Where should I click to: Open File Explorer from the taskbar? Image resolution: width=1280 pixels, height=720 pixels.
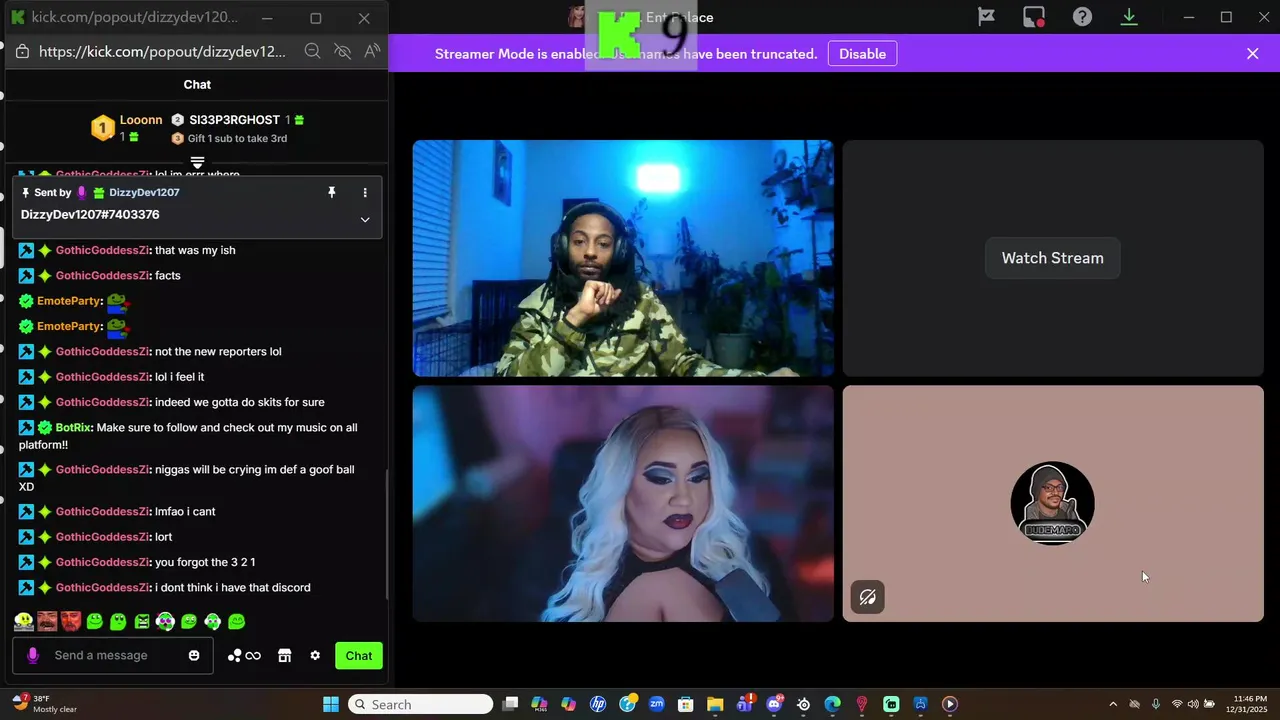click(x=715, y=704)
